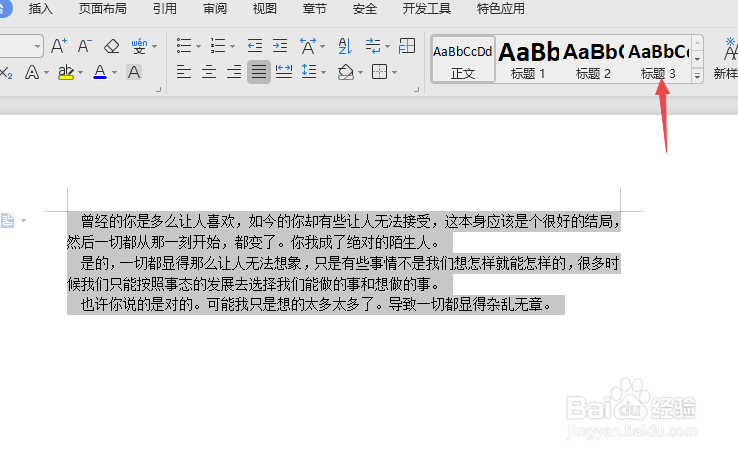
Task: Sort text with A-Z icon
Action: point(345,46)
